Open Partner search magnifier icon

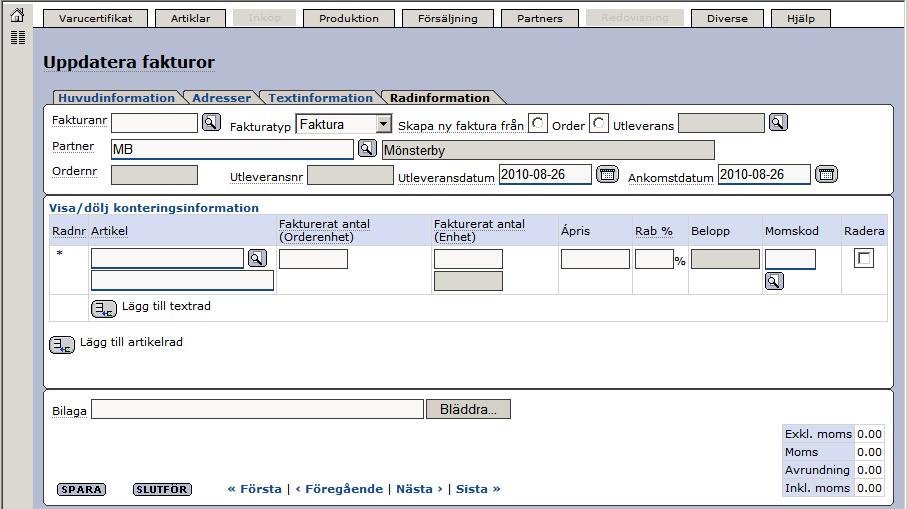coord(367,148)
